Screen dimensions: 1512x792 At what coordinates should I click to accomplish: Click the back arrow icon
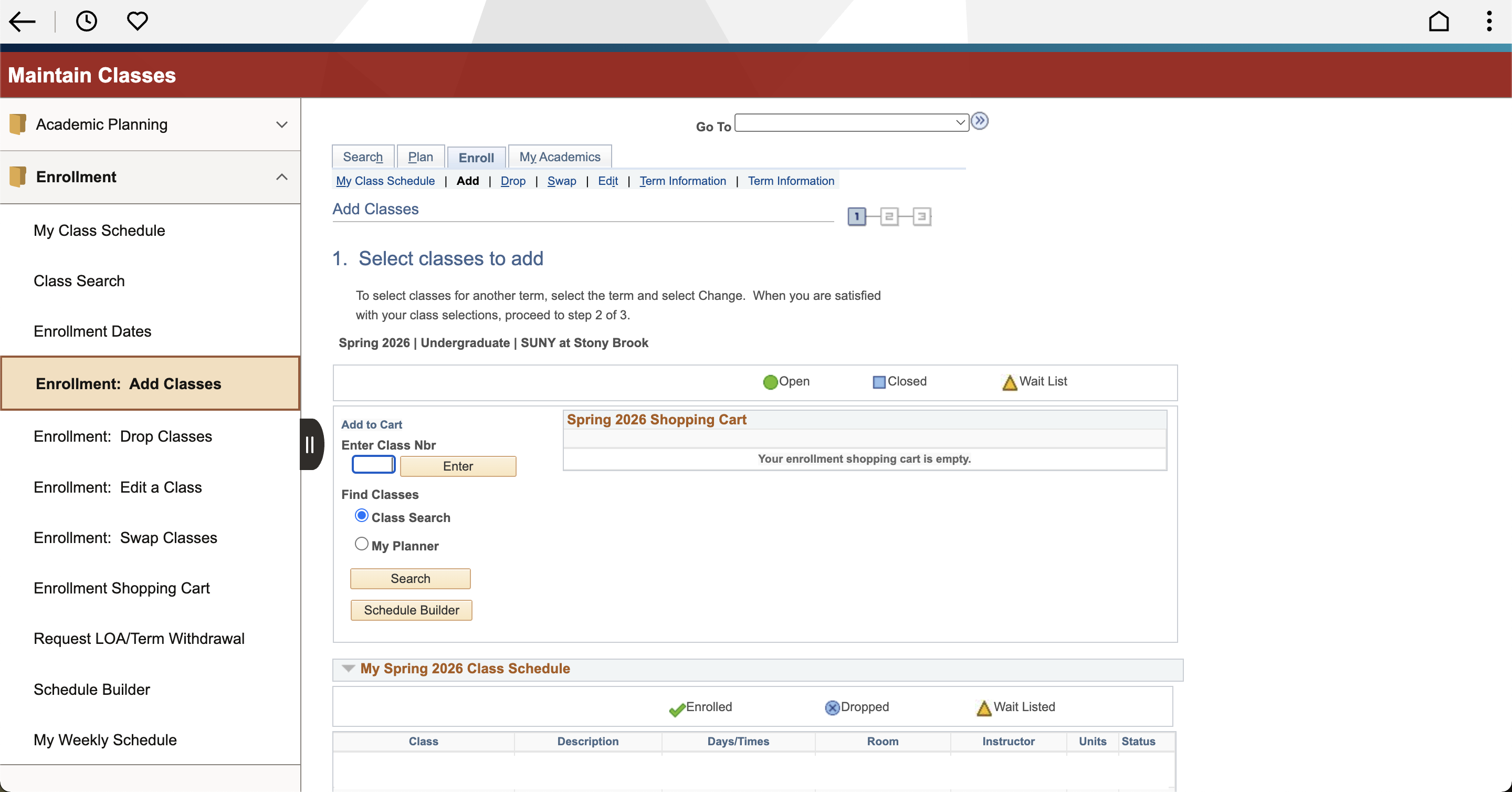click(x=22, y=22)
